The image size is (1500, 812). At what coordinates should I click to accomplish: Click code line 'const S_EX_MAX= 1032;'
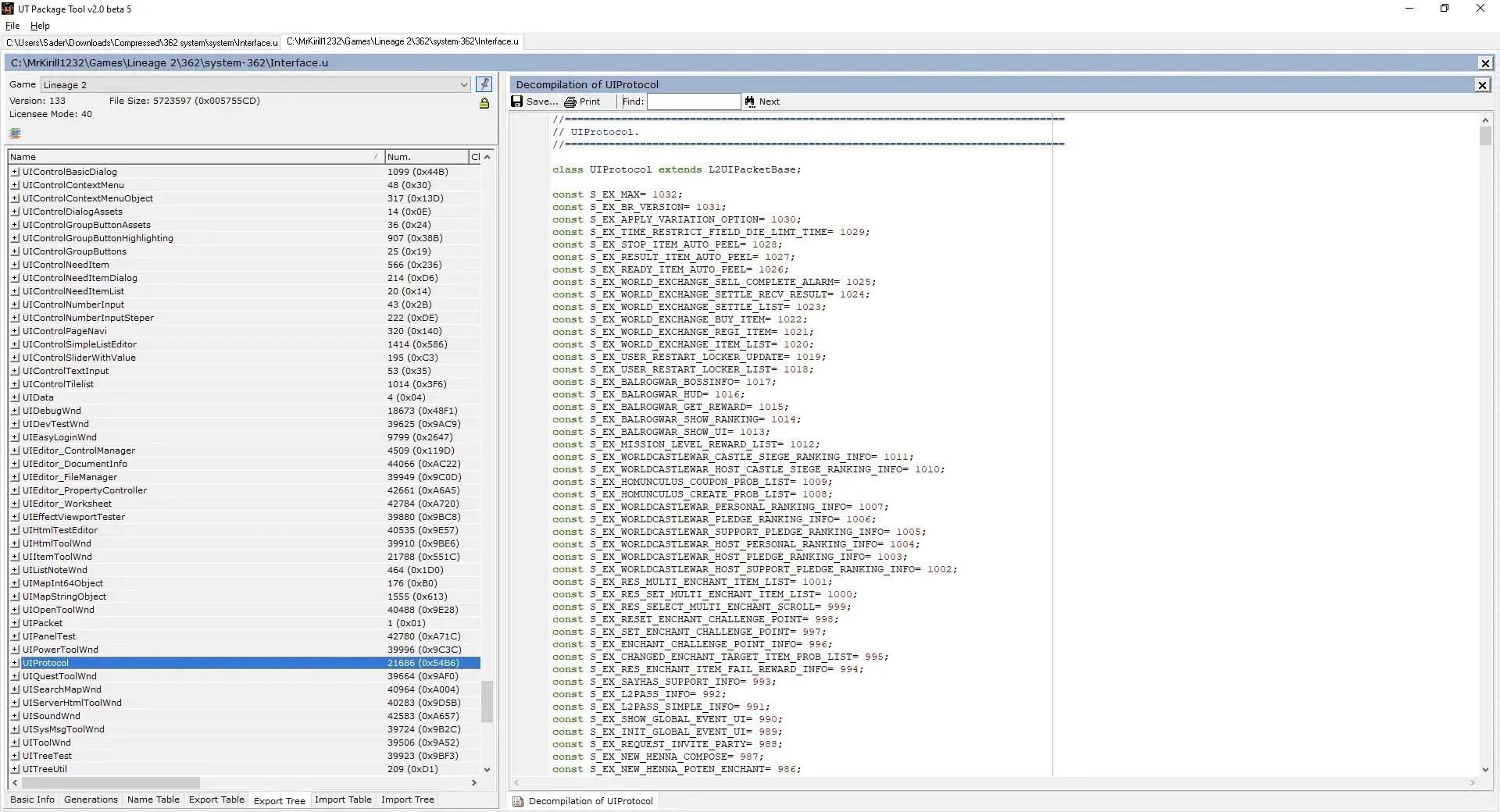pos(617,194)
